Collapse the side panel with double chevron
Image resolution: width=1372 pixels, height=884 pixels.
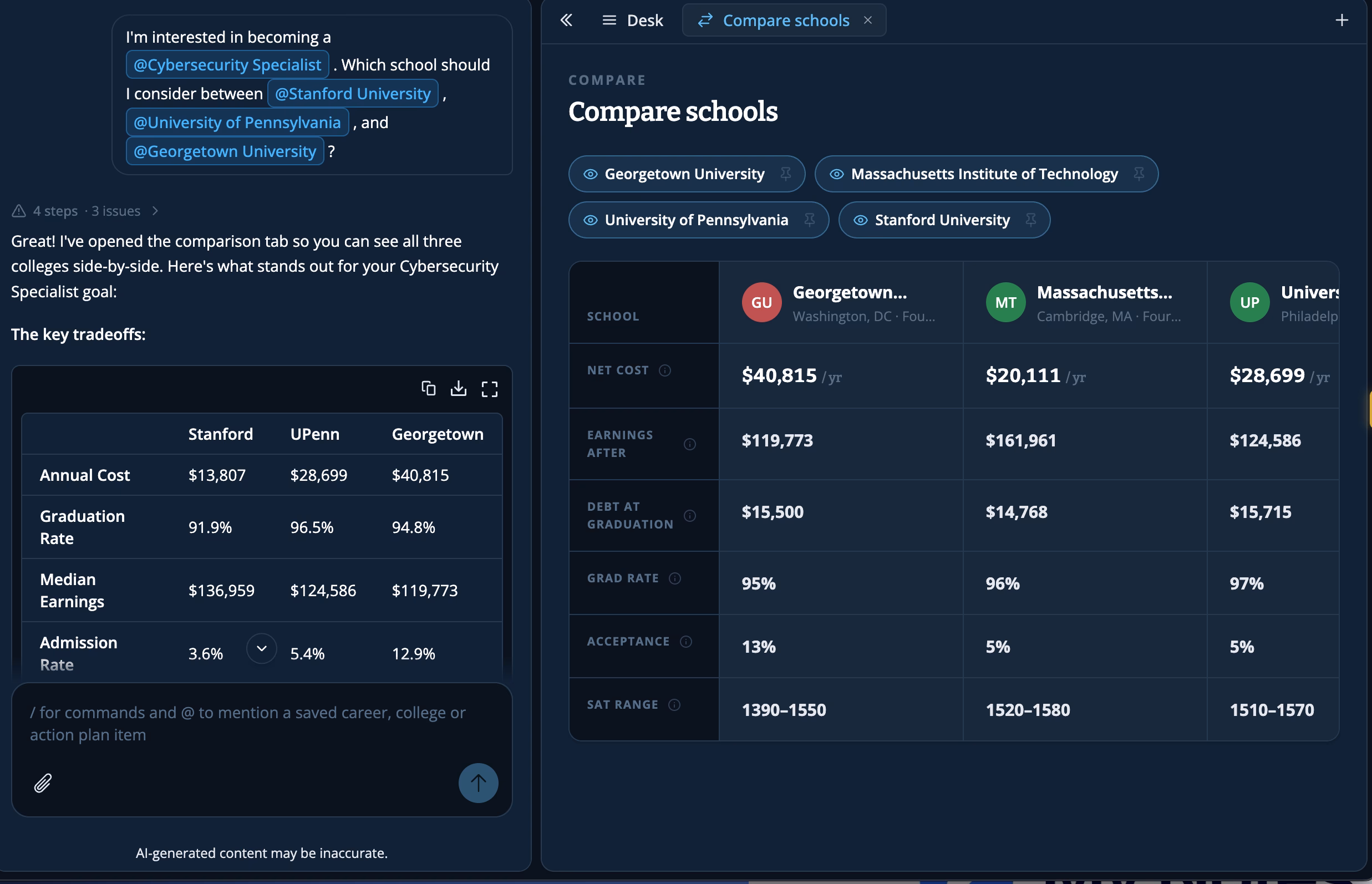[566, 20]
